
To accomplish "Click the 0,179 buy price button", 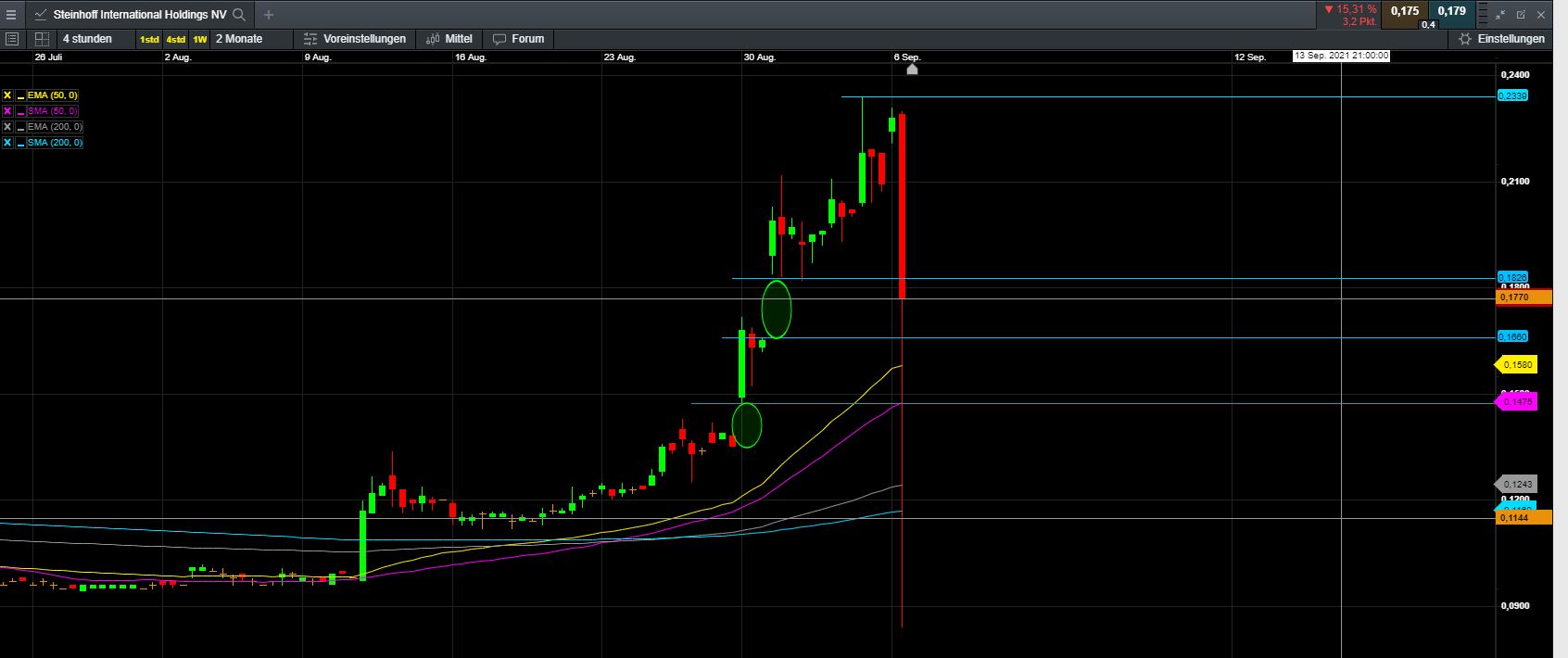I will click(x=1451, y=14).
